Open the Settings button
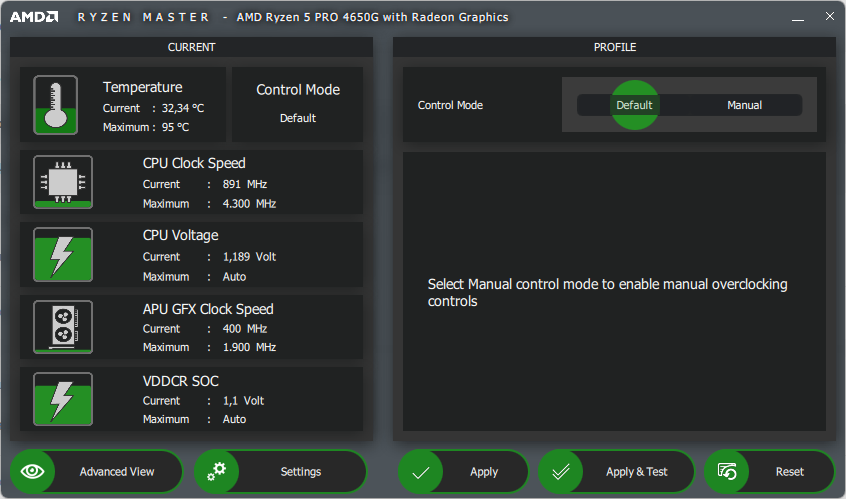This screenshot has width=846, height=499. click(x=281, y=471)
